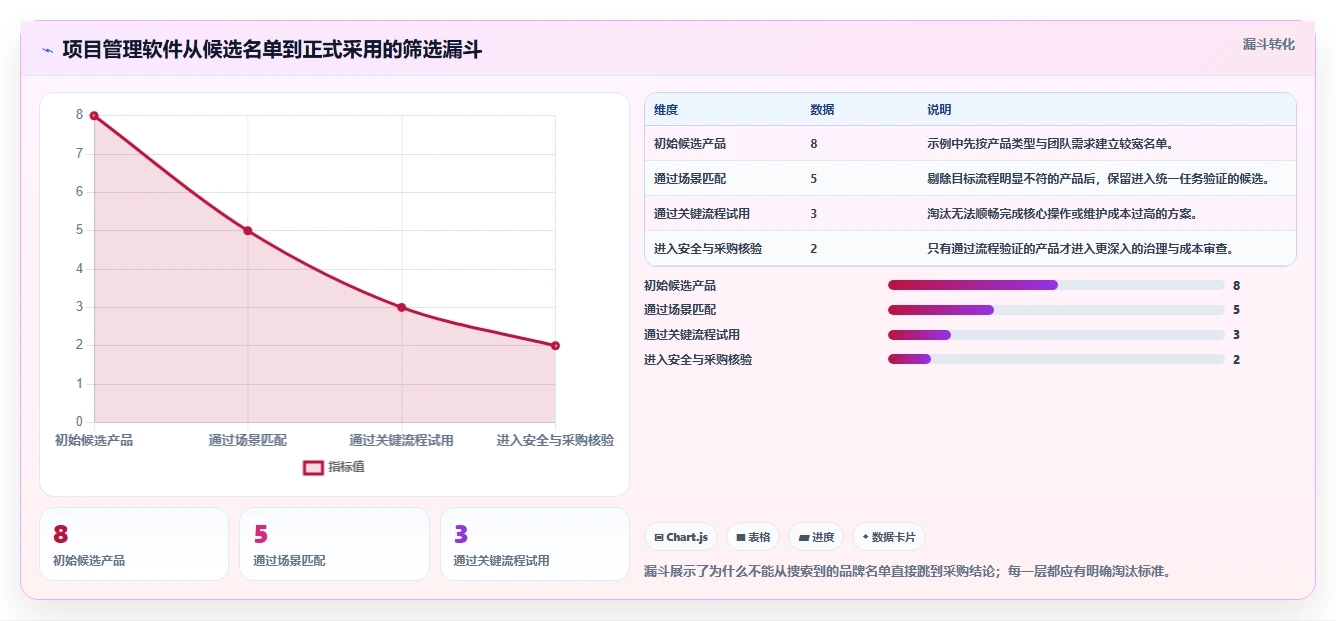The image size is (1336, 621).
Task: Click the 数据 column header
Action: (x=822, y=110)
